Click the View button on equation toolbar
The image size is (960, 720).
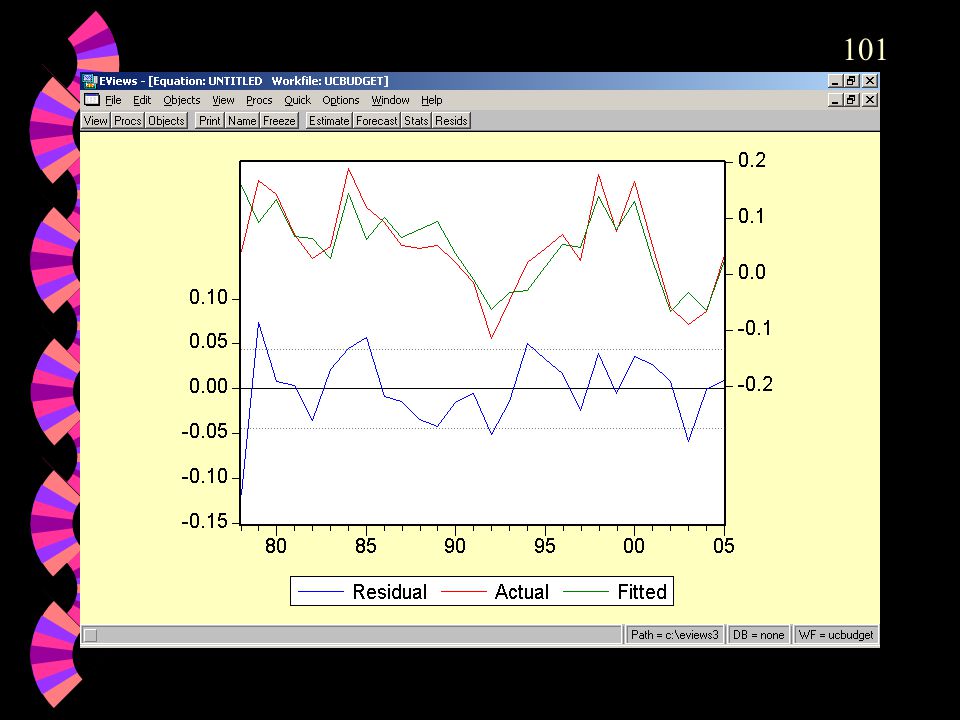pos(96,121)
